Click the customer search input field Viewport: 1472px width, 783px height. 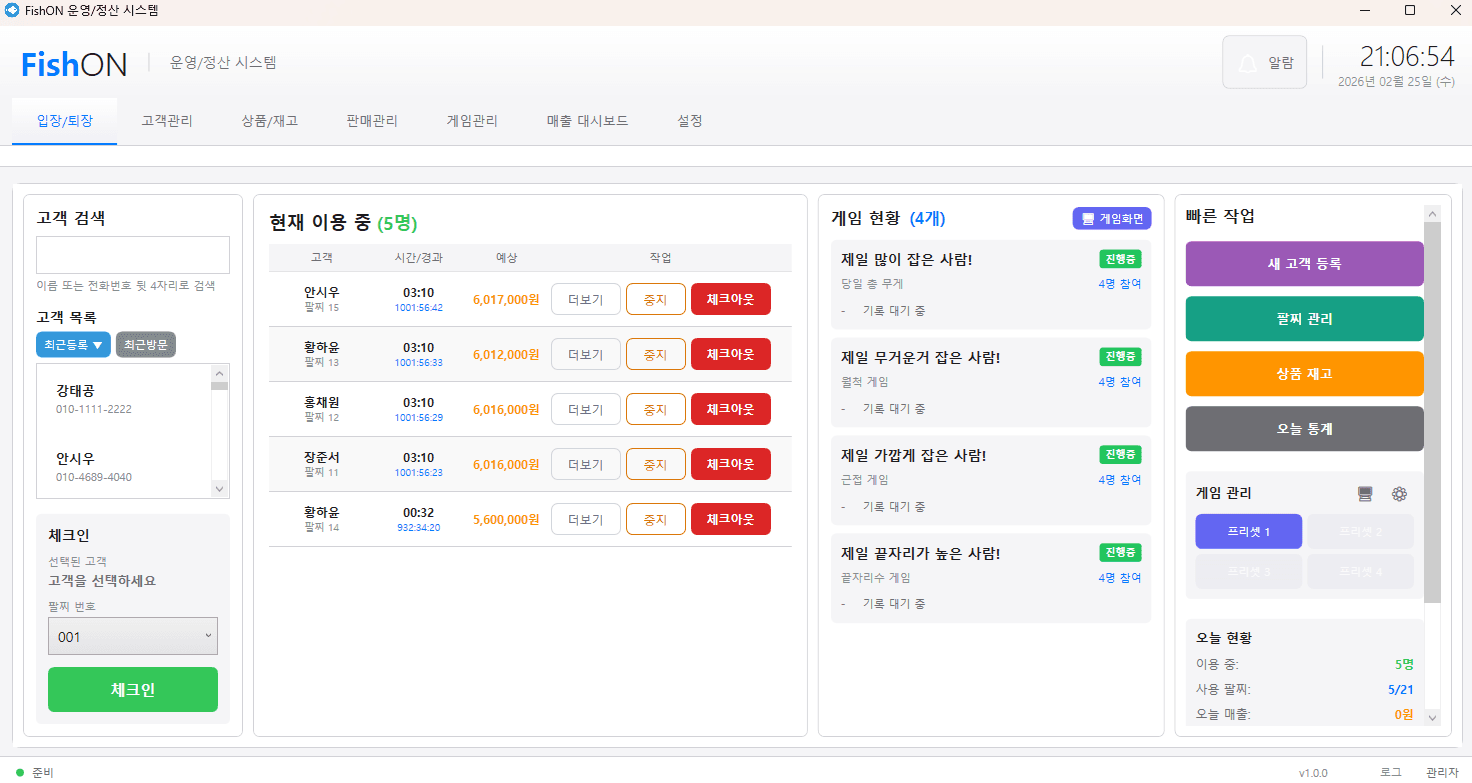point(132,254)
